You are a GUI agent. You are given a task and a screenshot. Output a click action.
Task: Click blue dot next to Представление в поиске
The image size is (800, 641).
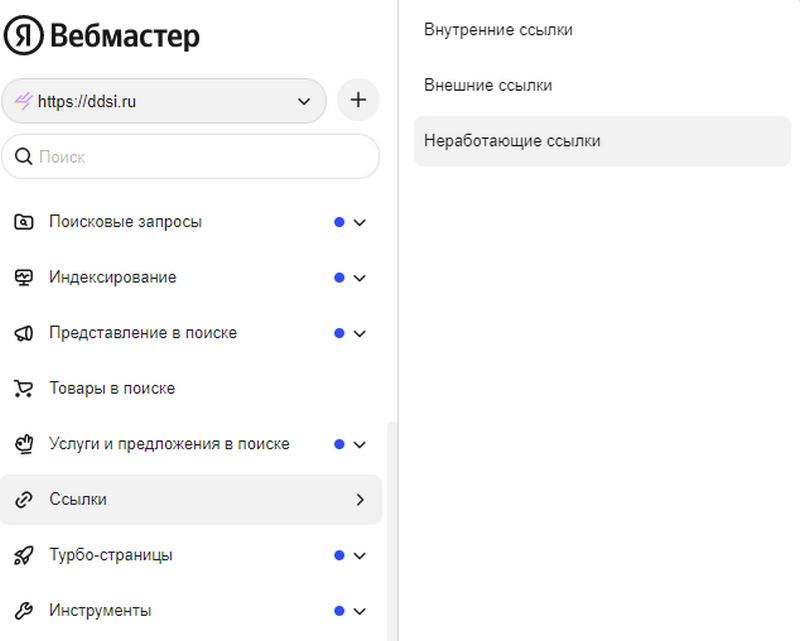339,333
